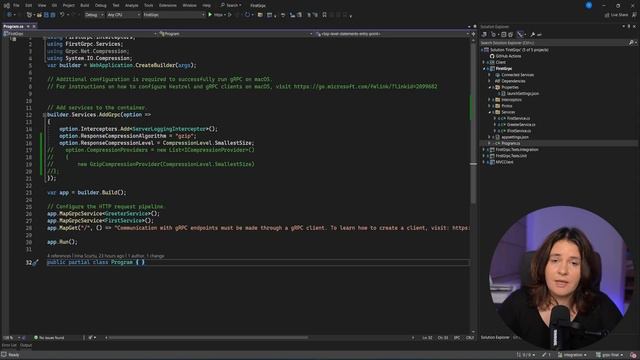This screenshot has width=640, height=360.
Task: Click the microsoft.com link in comment
Action: coord(365,87)
